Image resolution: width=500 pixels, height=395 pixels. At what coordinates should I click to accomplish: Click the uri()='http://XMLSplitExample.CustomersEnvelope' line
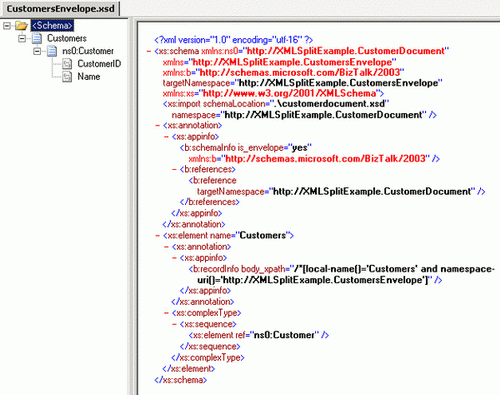[320, 280]
